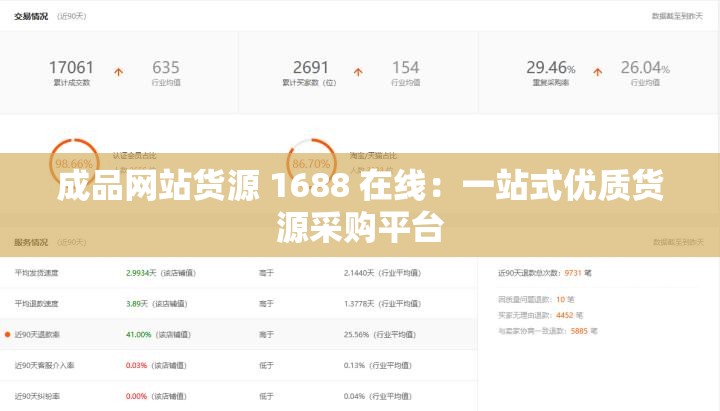Click the 635 行业均值 value
Viewport: 720px width, 411px height.
coord(166,68)
